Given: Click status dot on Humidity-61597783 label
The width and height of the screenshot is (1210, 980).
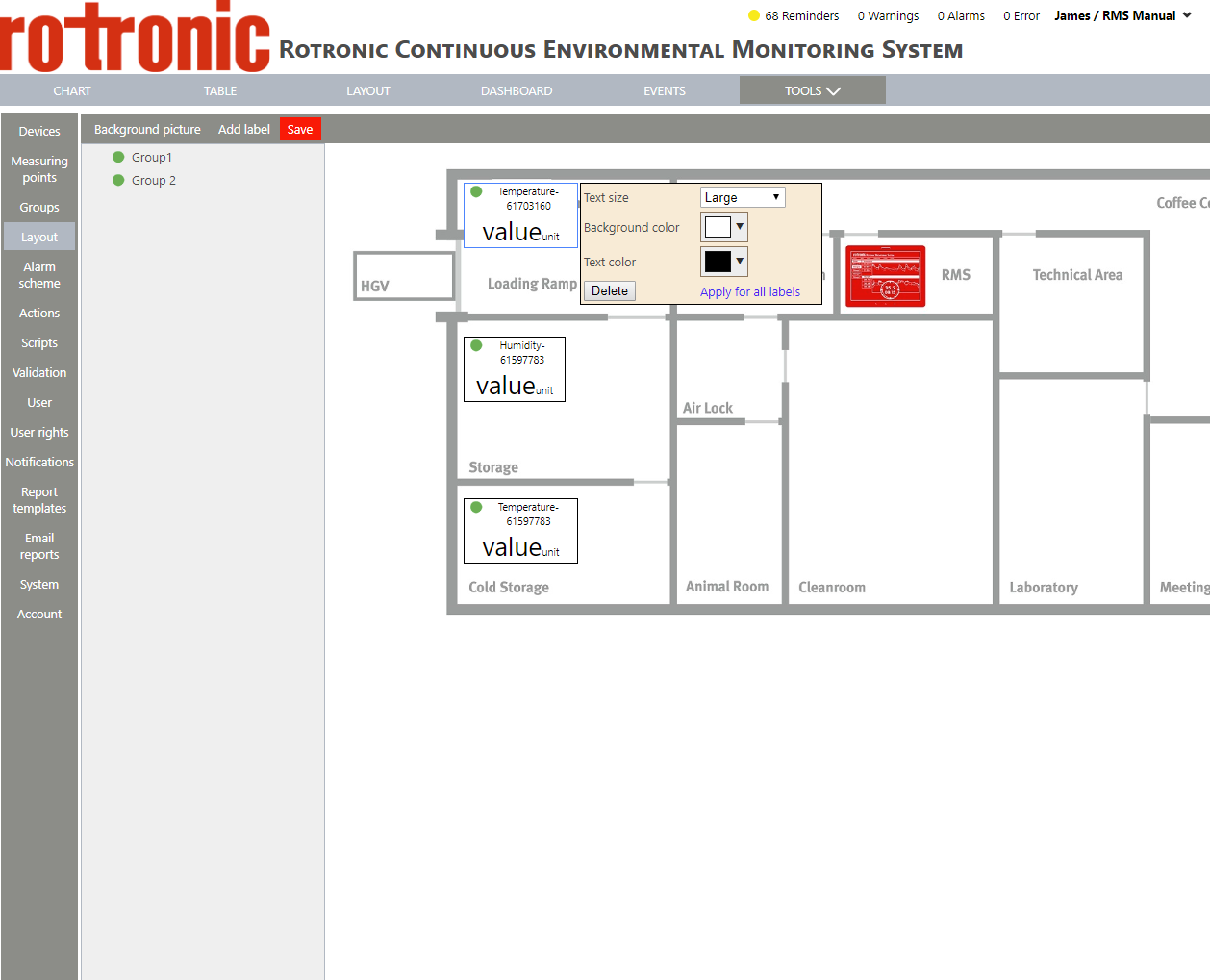Looking at the screenshot, I should pyautogui.click(x=476, y=345).
